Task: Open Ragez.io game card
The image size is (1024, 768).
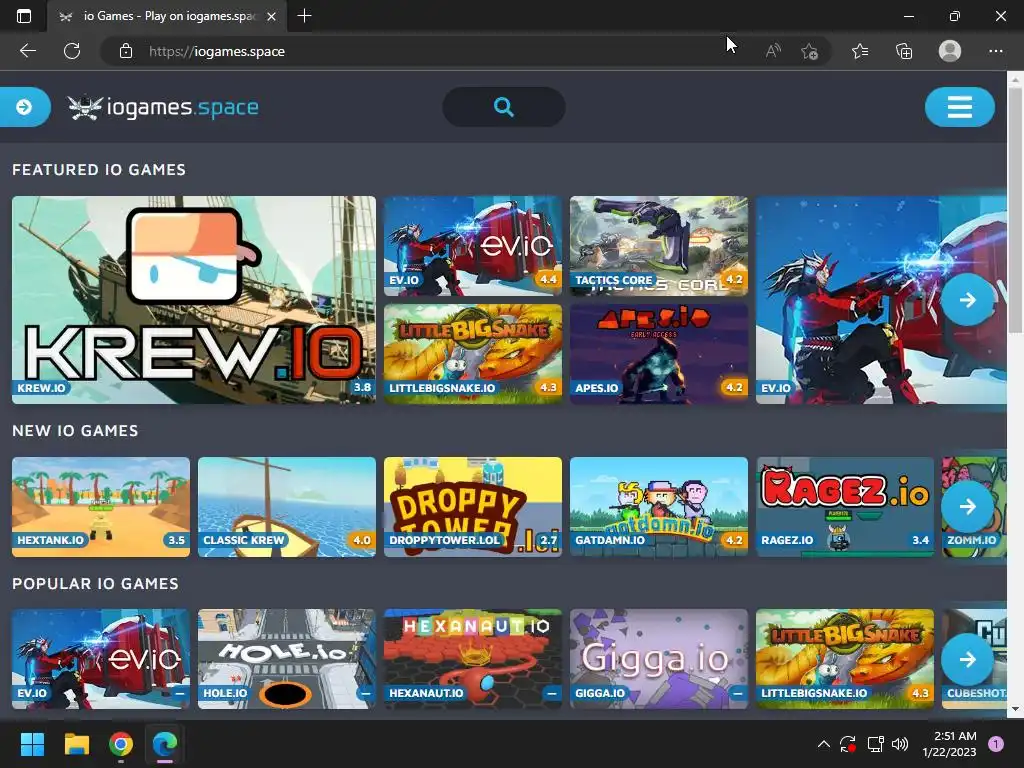Action: 845,507
